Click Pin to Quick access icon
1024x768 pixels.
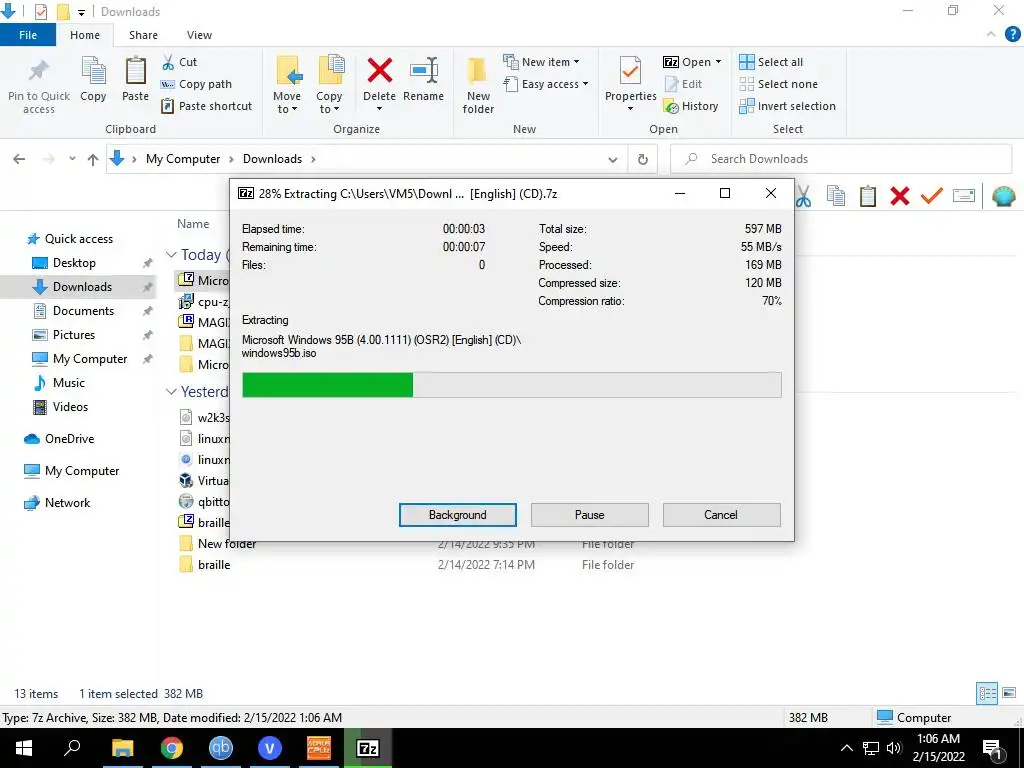click(x=39, y=71)
